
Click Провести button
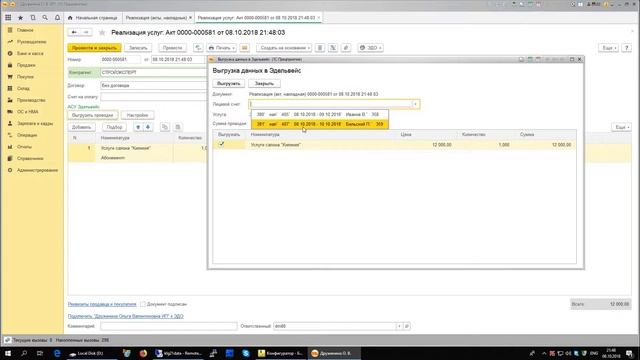[x=172, y=48]
